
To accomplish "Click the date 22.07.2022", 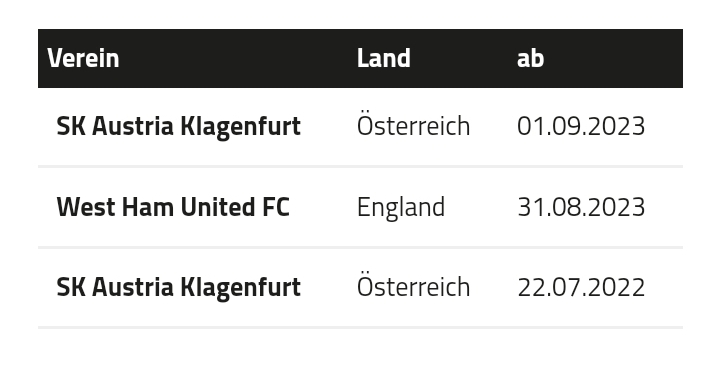I will point(581,287).
